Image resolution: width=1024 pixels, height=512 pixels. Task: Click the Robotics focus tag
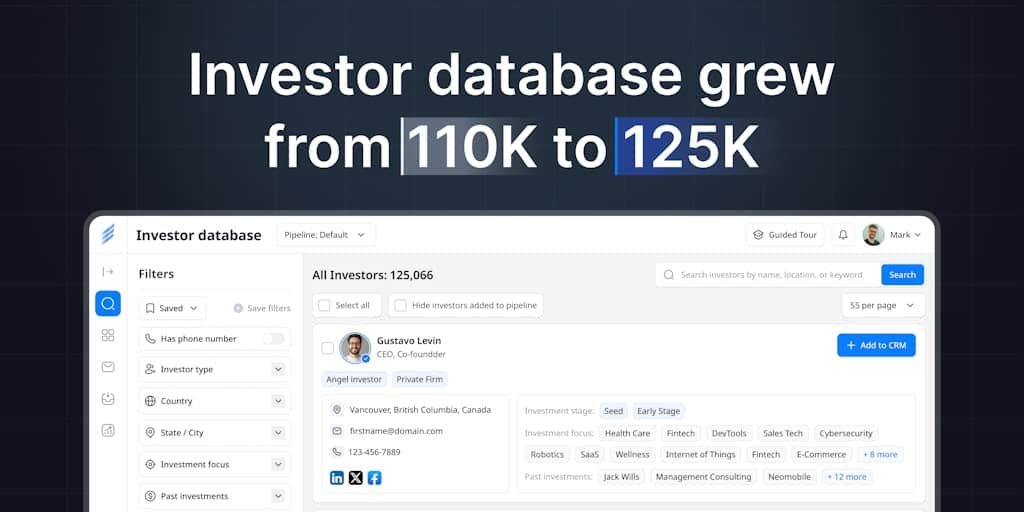(547, 455)
